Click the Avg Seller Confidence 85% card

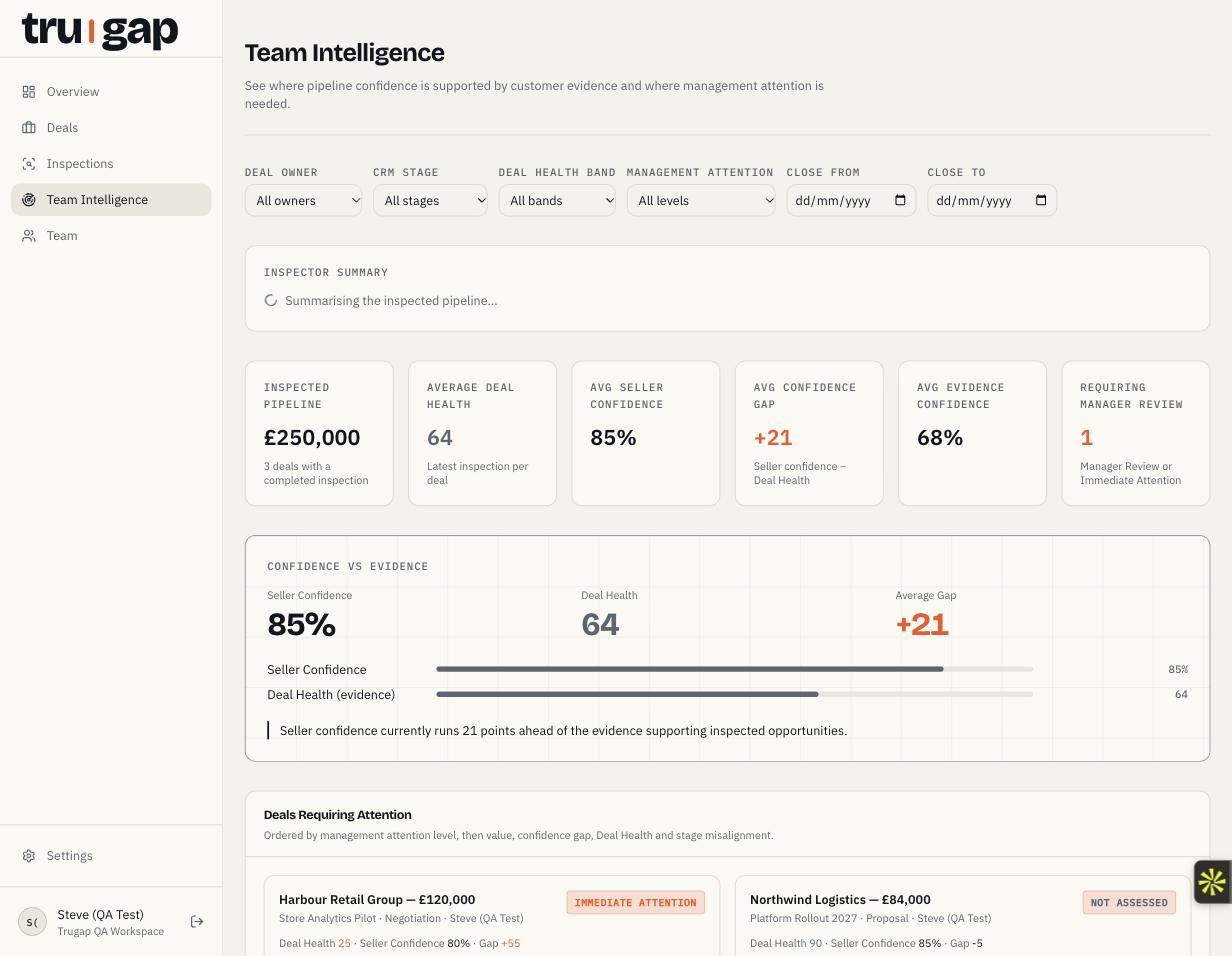coord(646,433)
